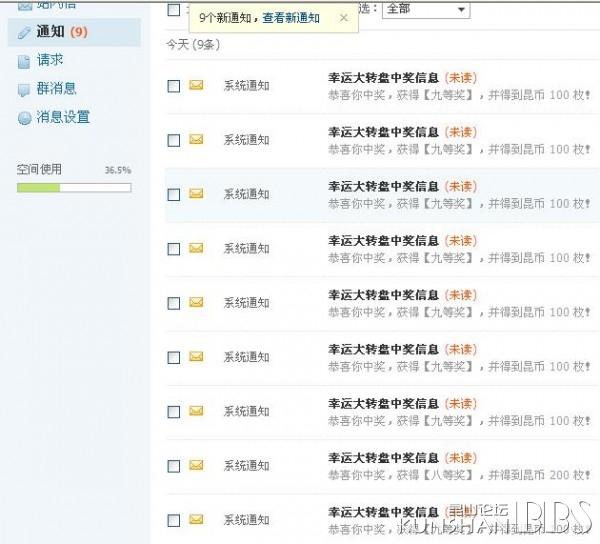This screenshot has height=544, width=600.
Task: Click the fifth notification's envelope icon
Action: tap(196, 302)
